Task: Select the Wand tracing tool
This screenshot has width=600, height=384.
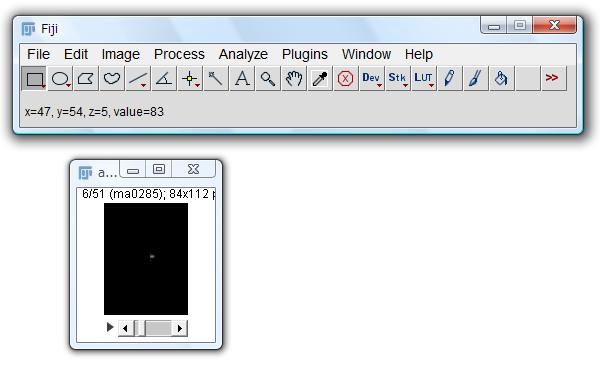Action: click(x=216, y=78)
